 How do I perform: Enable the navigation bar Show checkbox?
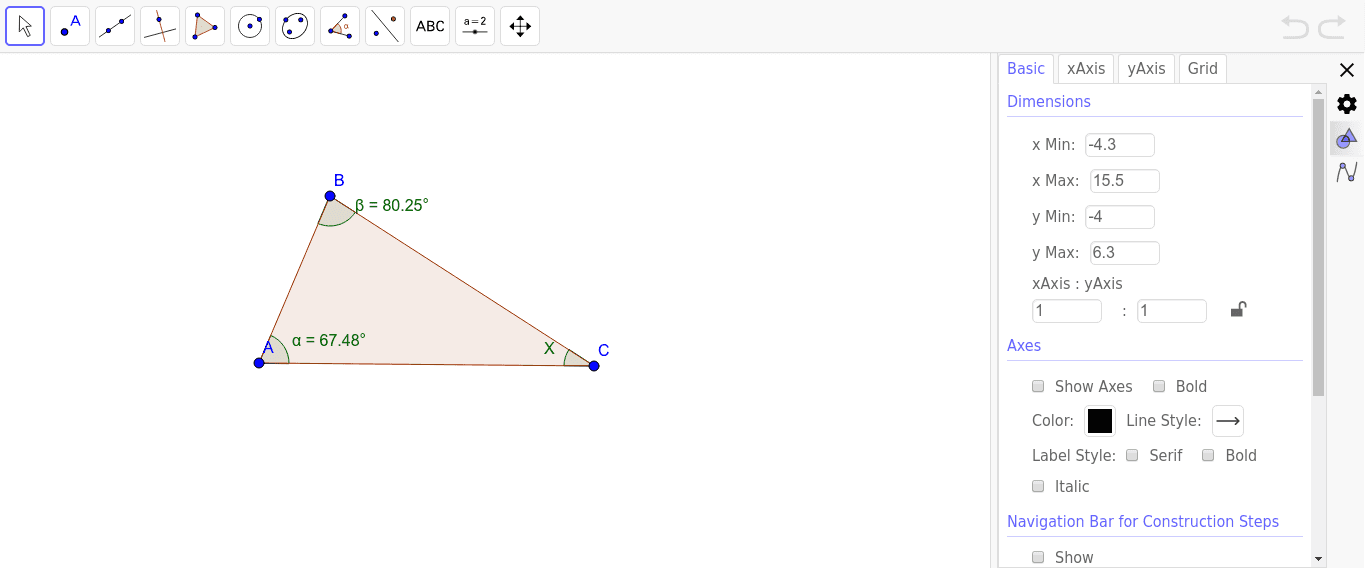coord(1038,557)
